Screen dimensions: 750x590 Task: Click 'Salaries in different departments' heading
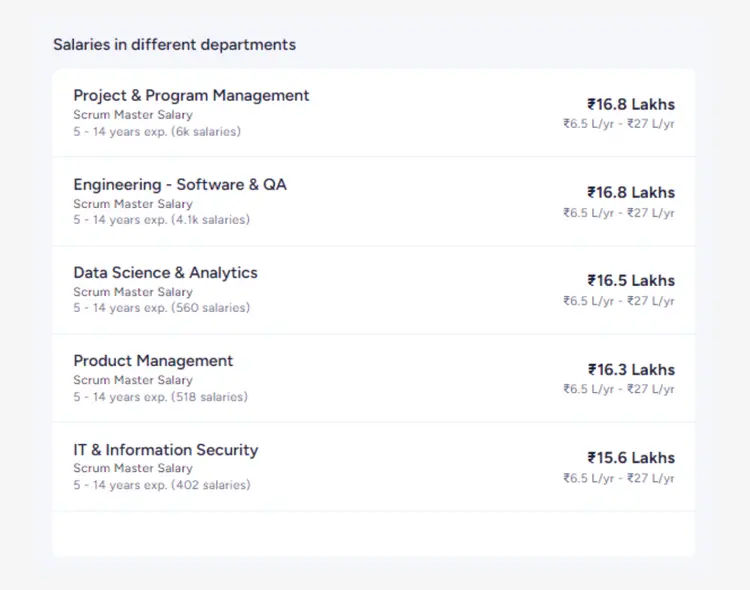coord(174,45)
